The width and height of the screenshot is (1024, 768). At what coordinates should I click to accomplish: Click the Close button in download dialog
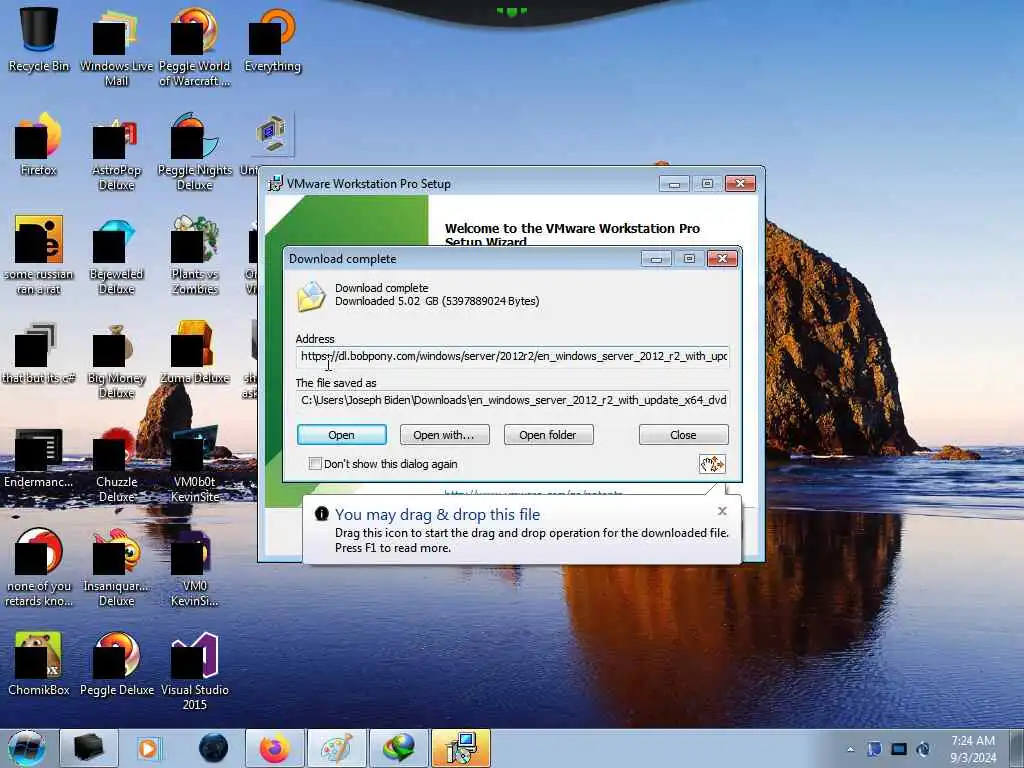[x=683, y=435]
